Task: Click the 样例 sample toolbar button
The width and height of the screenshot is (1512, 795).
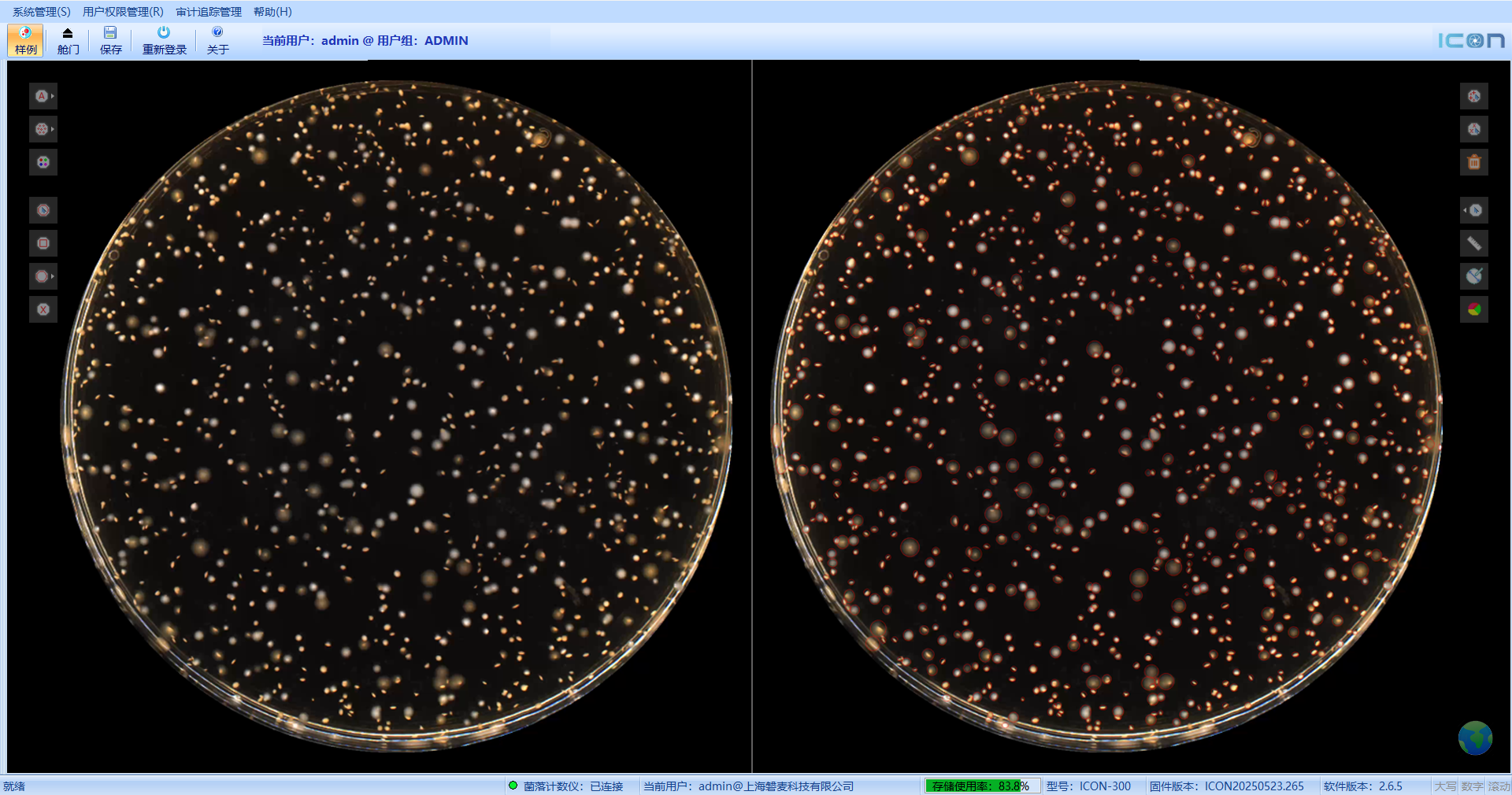Action: coord(25,40)
